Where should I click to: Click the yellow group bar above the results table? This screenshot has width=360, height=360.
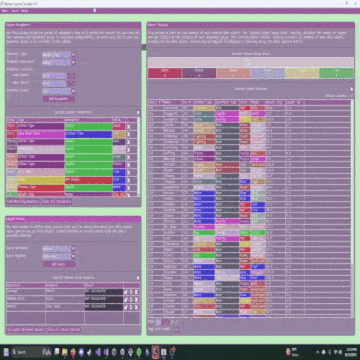click(x=302, y=73)
